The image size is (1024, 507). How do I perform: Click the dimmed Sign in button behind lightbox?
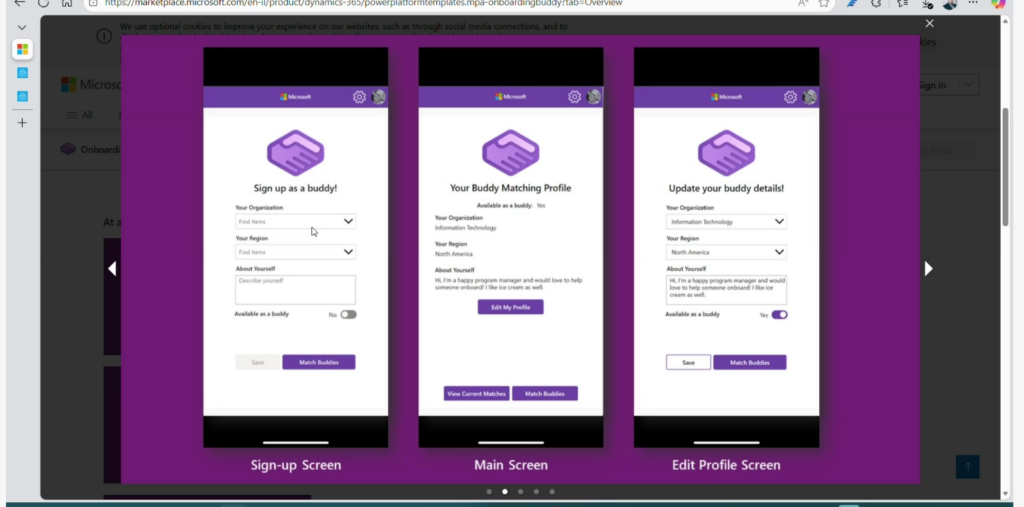pos(932,85)
